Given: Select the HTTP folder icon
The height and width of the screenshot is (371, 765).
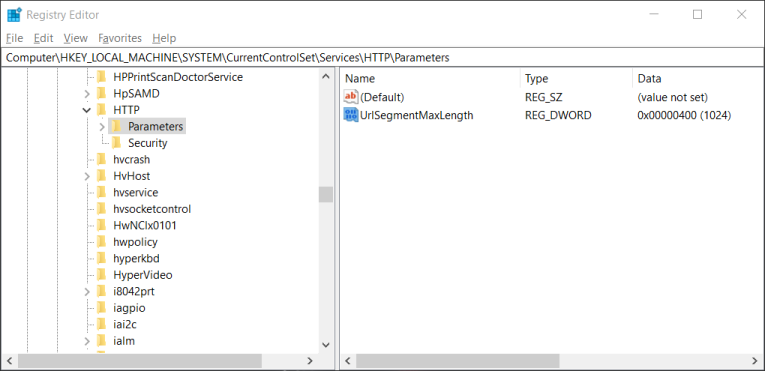Looking at the screenshot, I should pos(101,110).
